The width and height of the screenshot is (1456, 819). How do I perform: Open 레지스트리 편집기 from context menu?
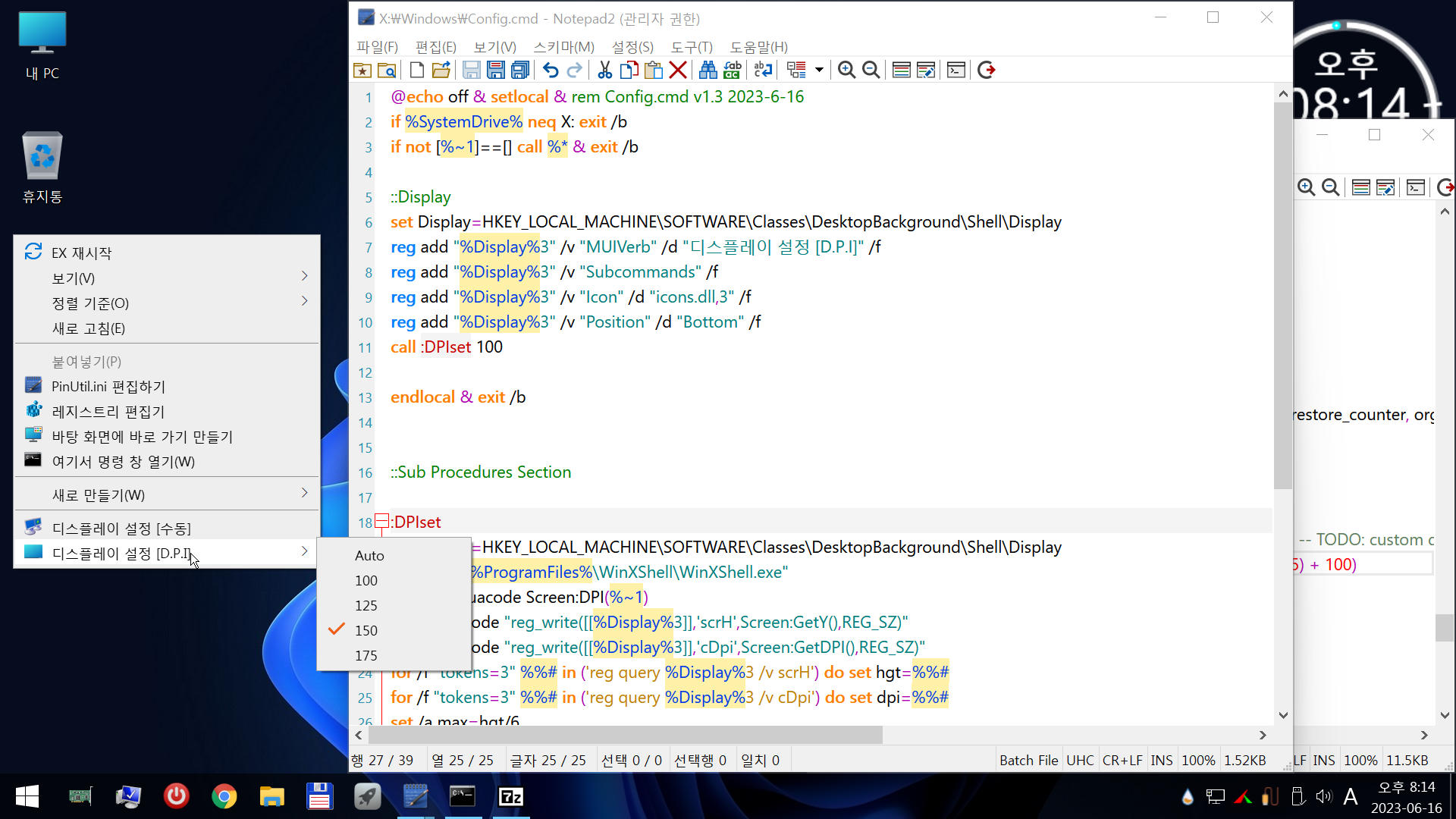167,411
